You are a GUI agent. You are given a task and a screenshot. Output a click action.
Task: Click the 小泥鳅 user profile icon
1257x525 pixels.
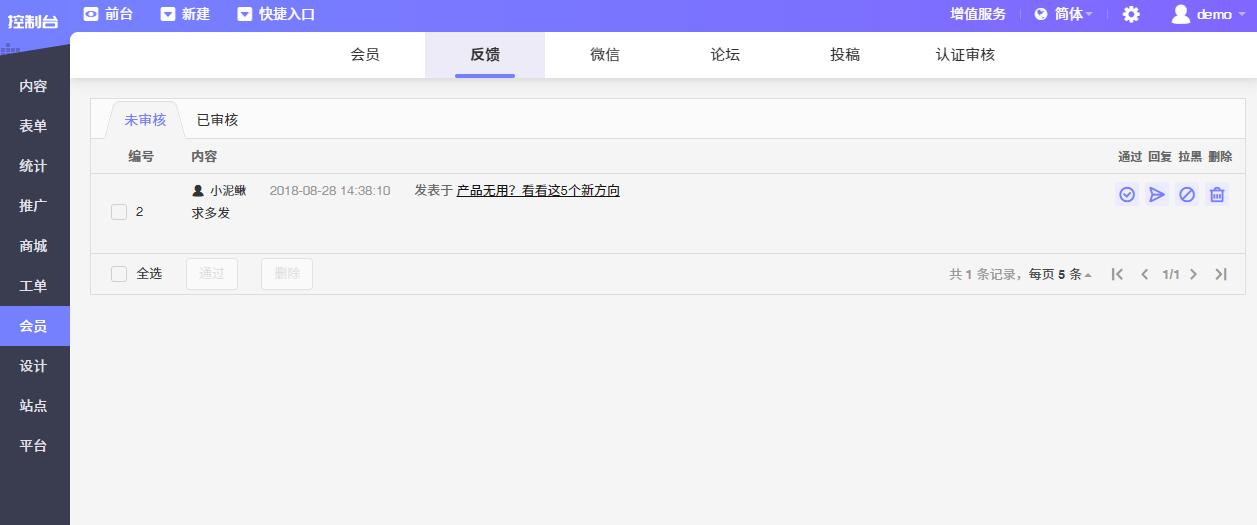198,190
